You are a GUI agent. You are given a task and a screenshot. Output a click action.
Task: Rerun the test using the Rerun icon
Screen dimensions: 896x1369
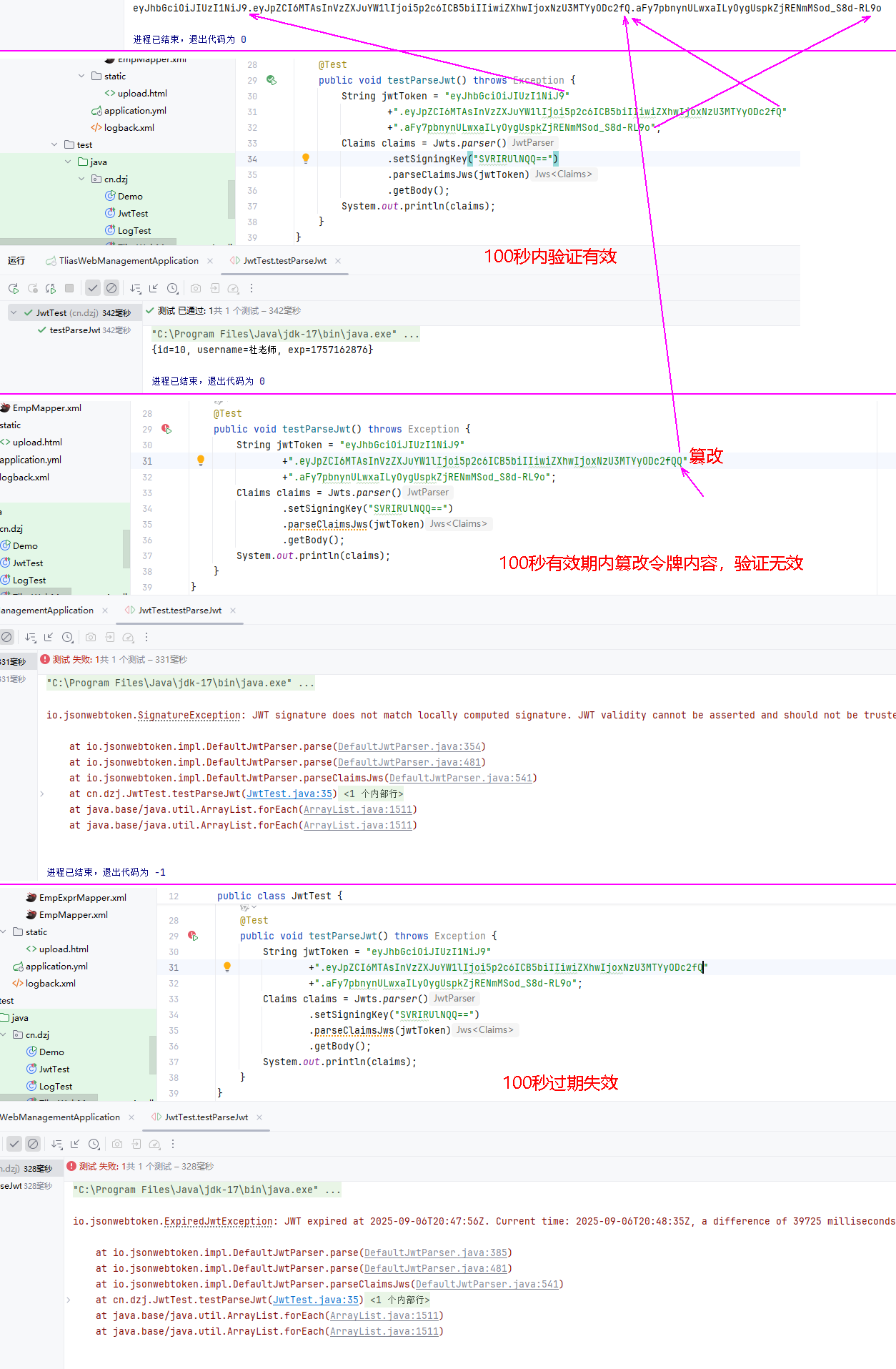pos(14,289)
